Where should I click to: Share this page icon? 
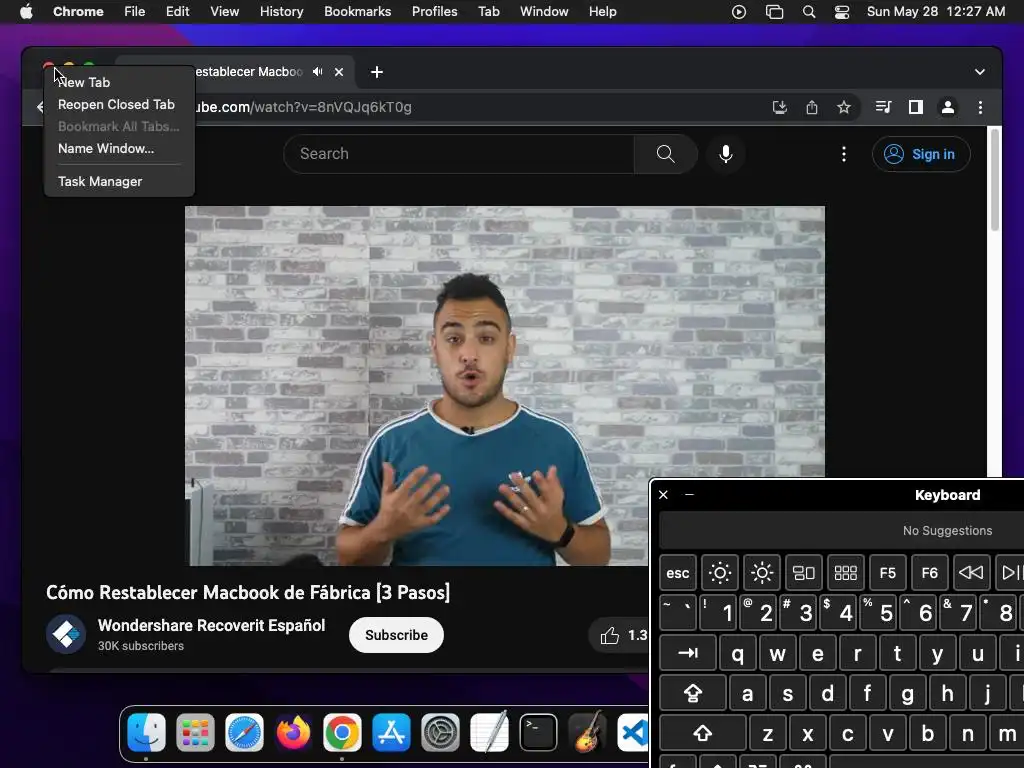click(812, 107)
